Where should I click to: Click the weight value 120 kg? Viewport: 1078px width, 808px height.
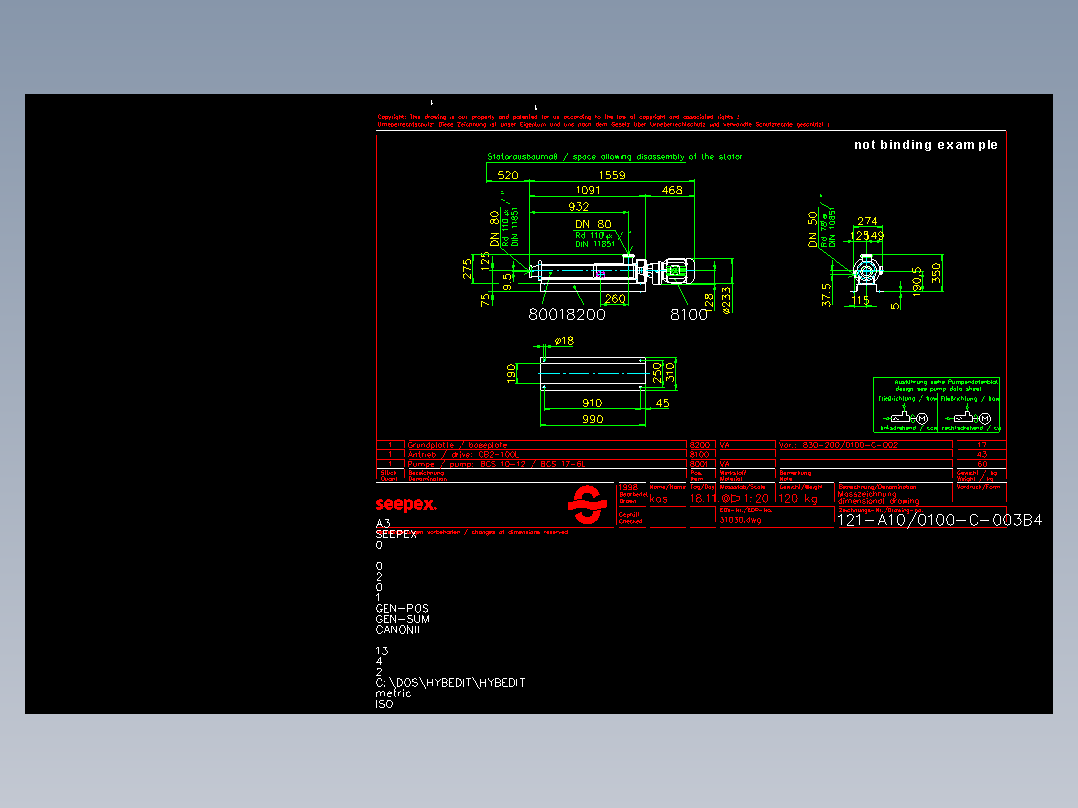click(798, 497)
